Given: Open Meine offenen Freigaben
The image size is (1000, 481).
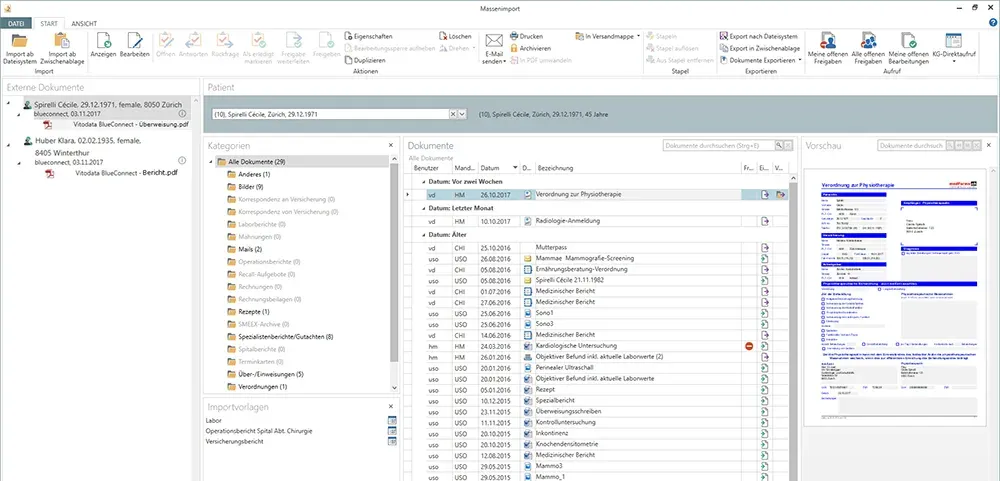Looking at the screenshot, I should [x=828, y=49].
